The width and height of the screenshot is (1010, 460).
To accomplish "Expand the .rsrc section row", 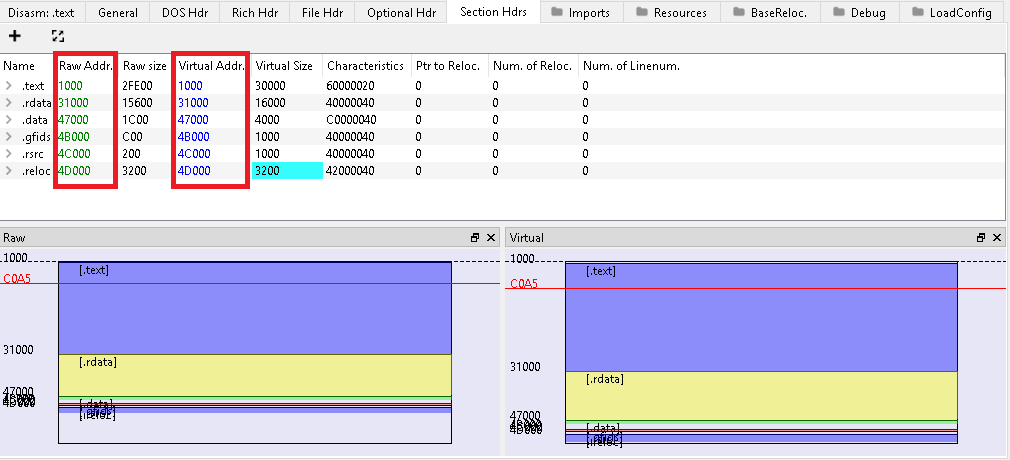I will click(x=9, y=153).
